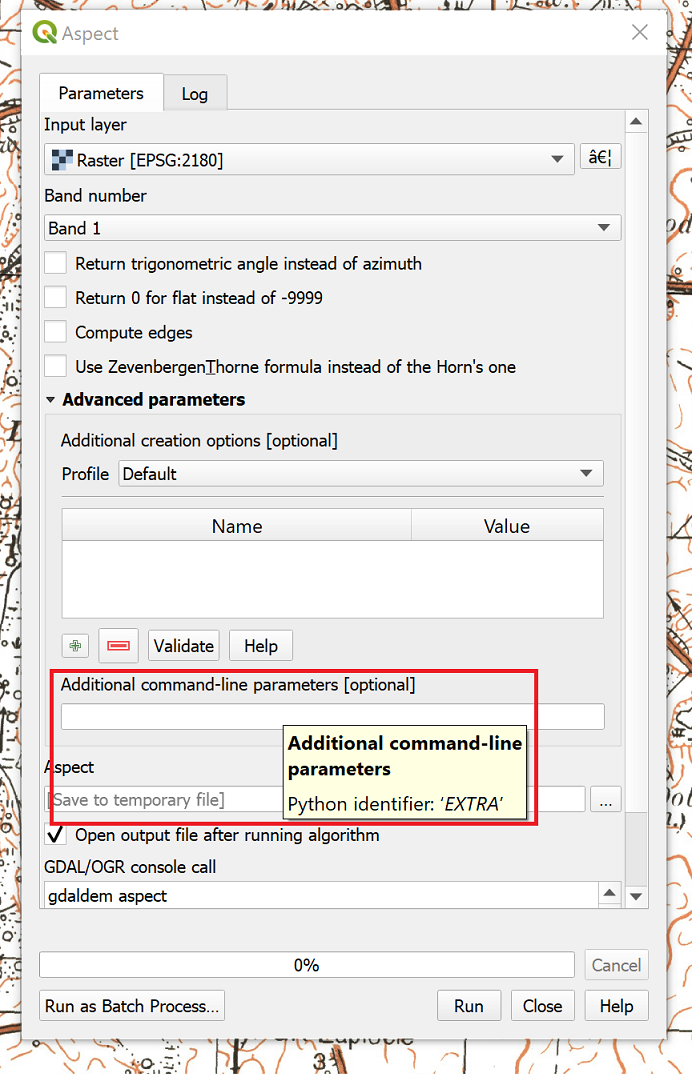This screenshot has height=1077, width=692.
Task: Click the green add creation option icon
Action: 75,646
